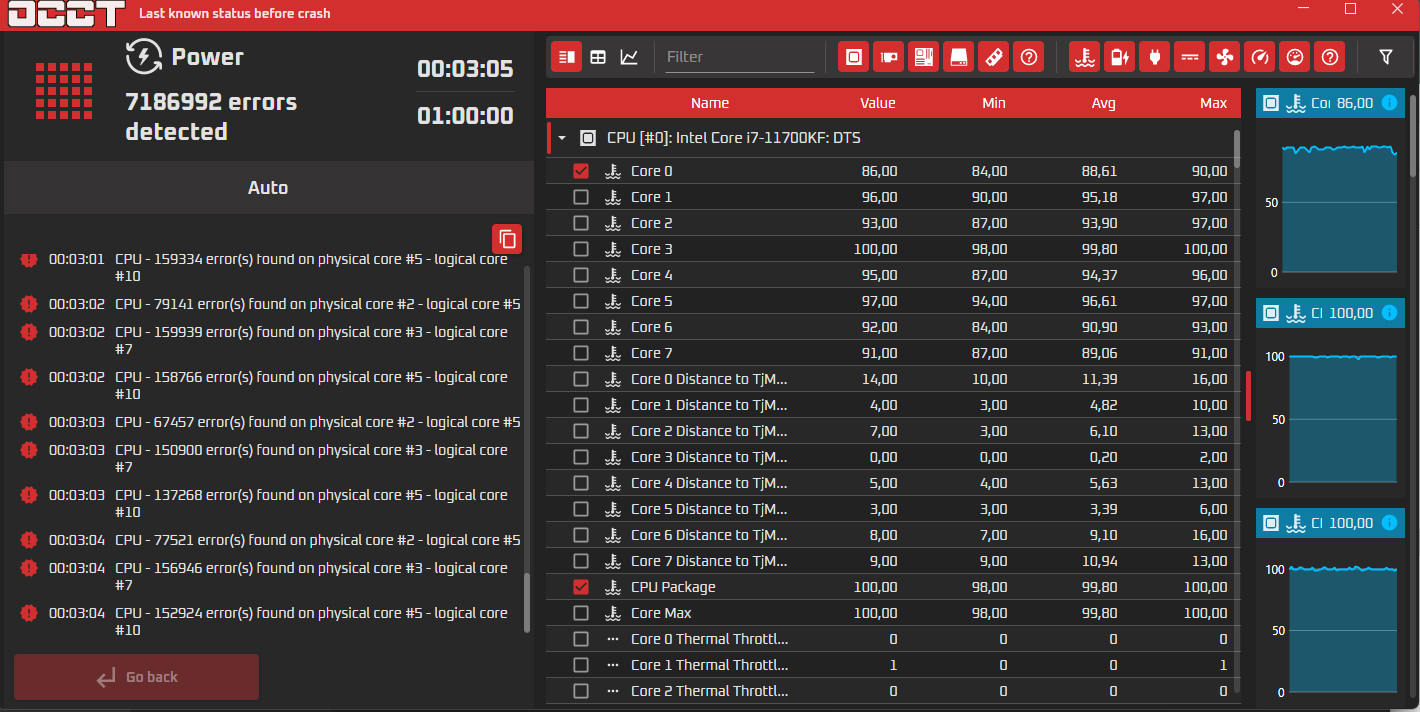Switch to the graph line-chart view
This screenshot has width=1420, height=712.
[x=629, y=57]
